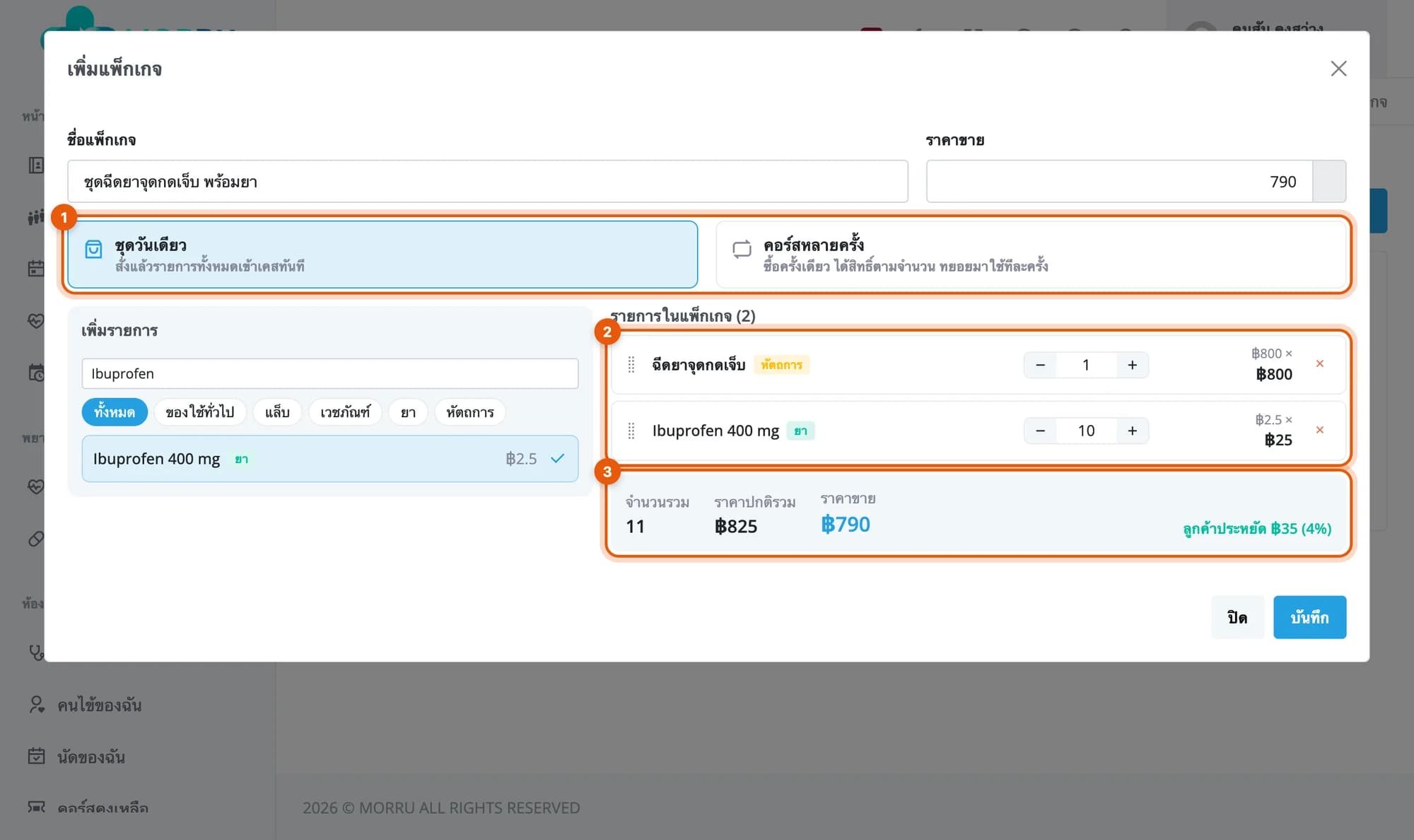
Task: Click the ฿790 sale price in summary
Action: [846, 525]
